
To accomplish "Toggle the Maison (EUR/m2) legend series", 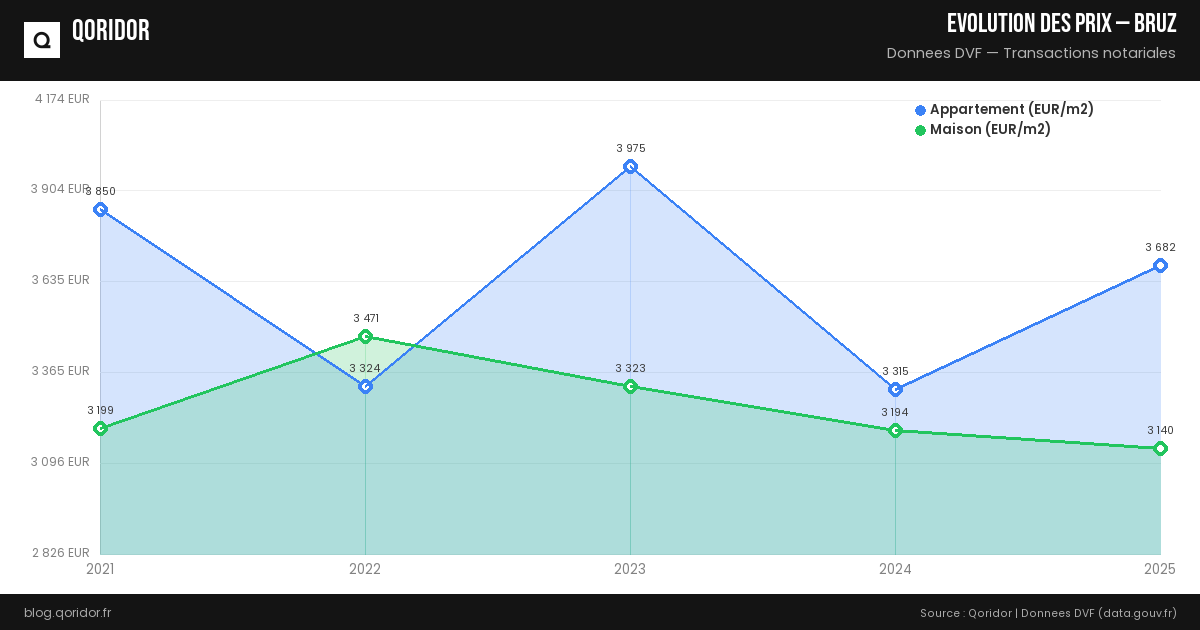I will coord(990,130).
